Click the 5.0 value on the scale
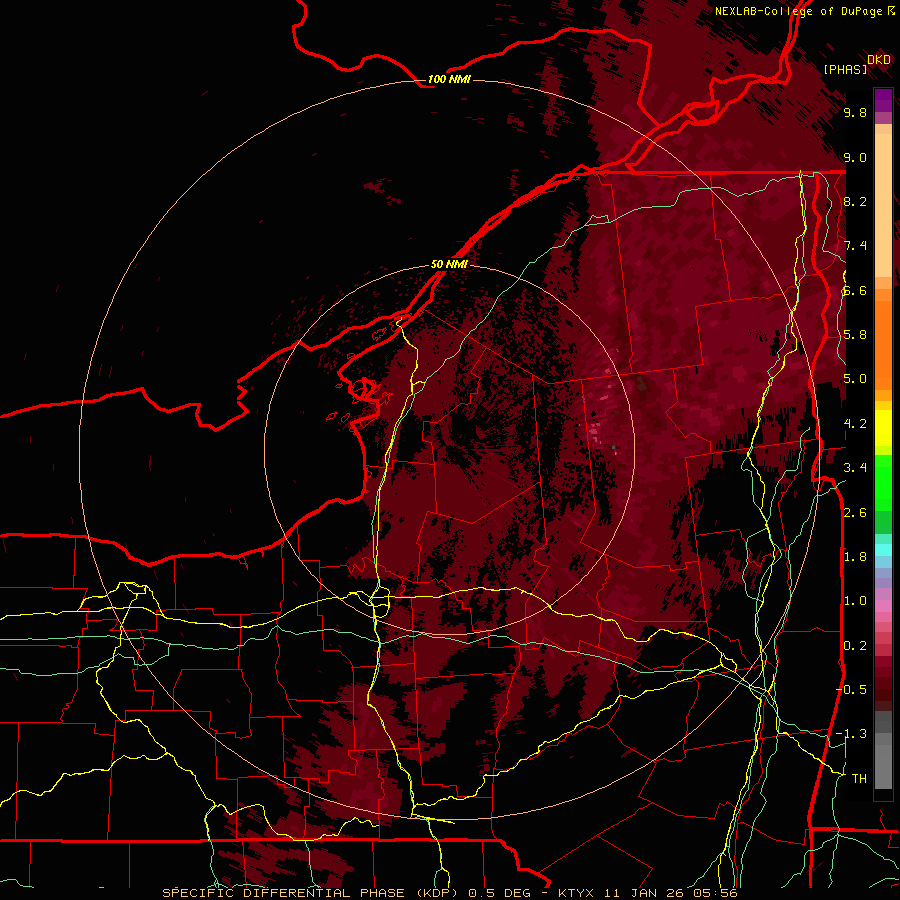Screen dimensions: 900x900 pos(855,379)
